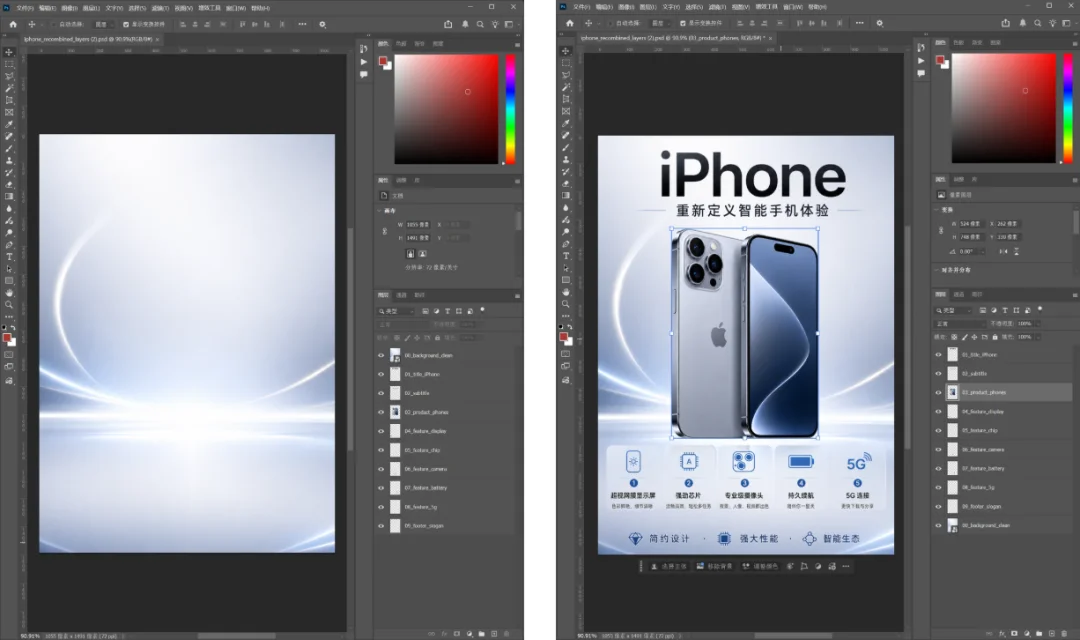
Task: Select the Spot Healing Brush in right window
Action: (565, 135)
